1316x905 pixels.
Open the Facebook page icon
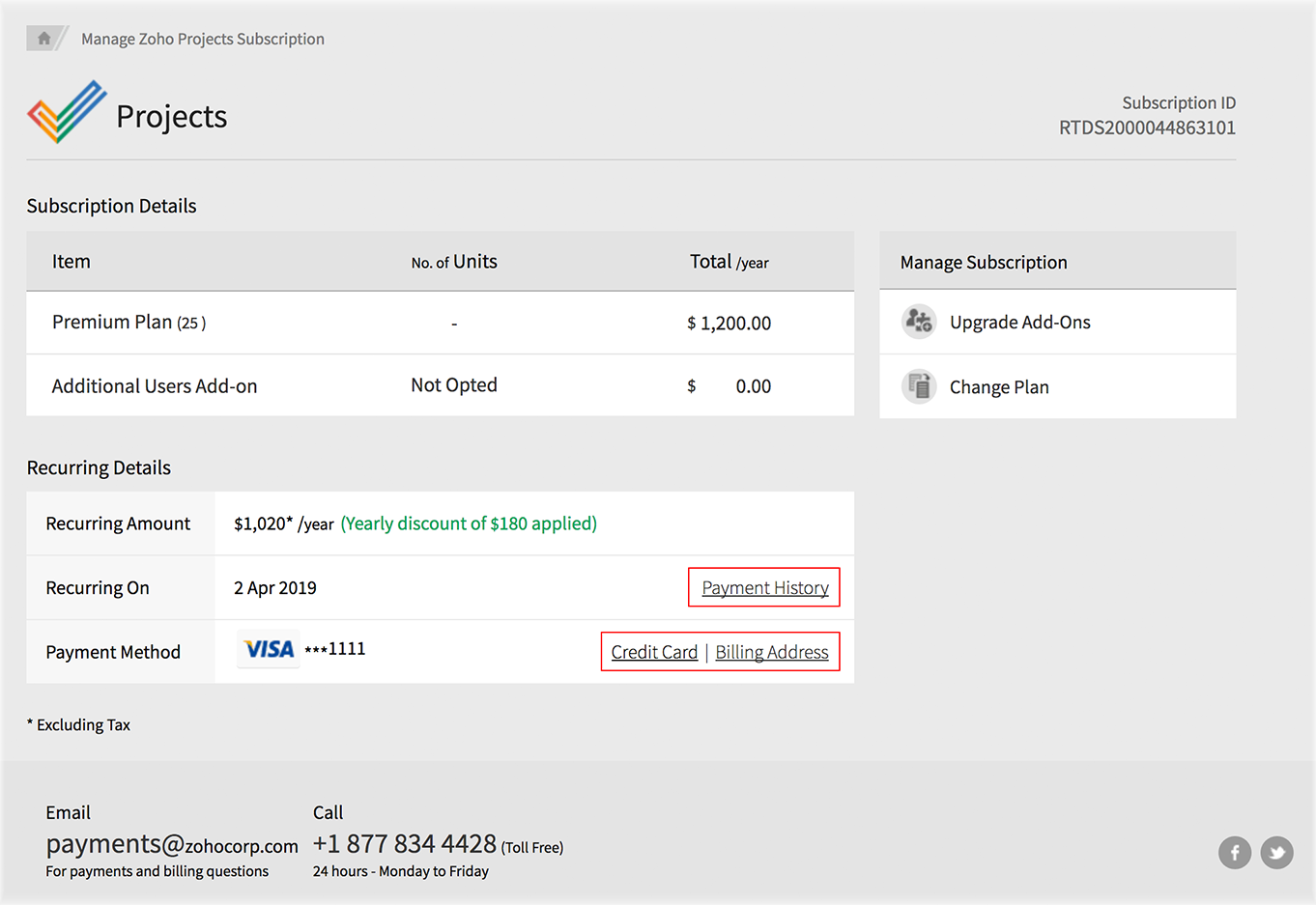pyautogui.click(x=1235, y=852)
